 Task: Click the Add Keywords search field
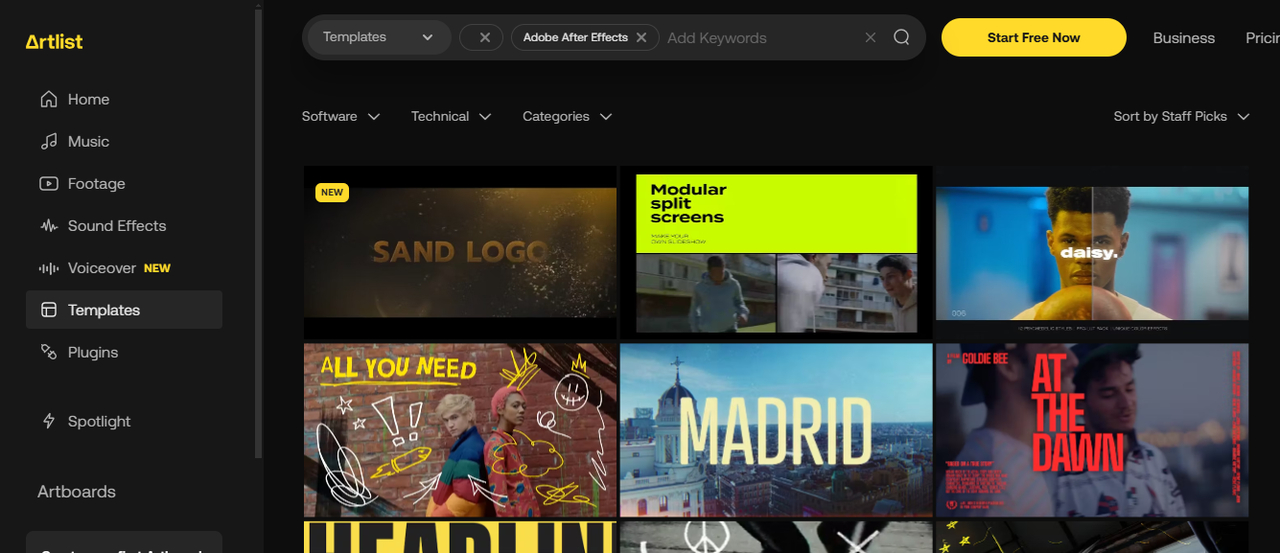coord(760,37)
